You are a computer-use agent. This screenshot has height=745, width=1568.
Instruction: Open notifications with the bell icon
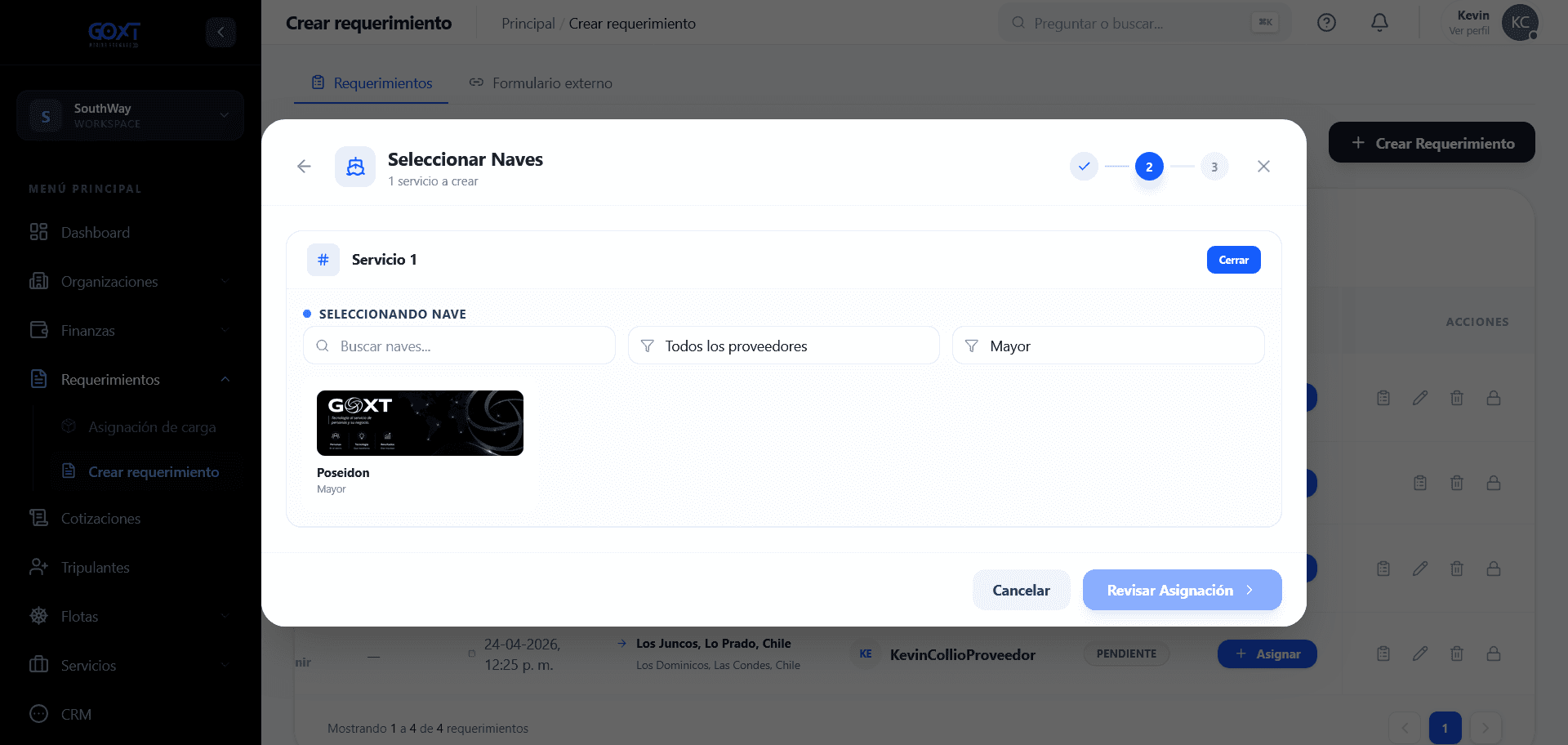(1379, 23)
